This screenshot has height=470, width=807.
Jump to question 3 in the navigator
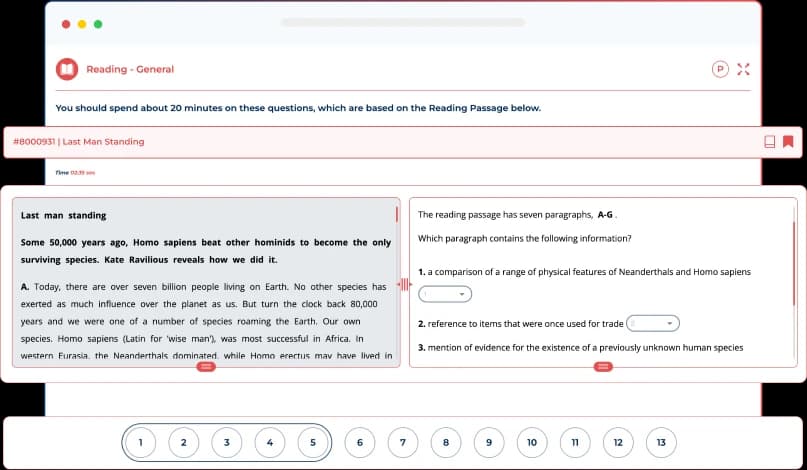coord(227,442)
